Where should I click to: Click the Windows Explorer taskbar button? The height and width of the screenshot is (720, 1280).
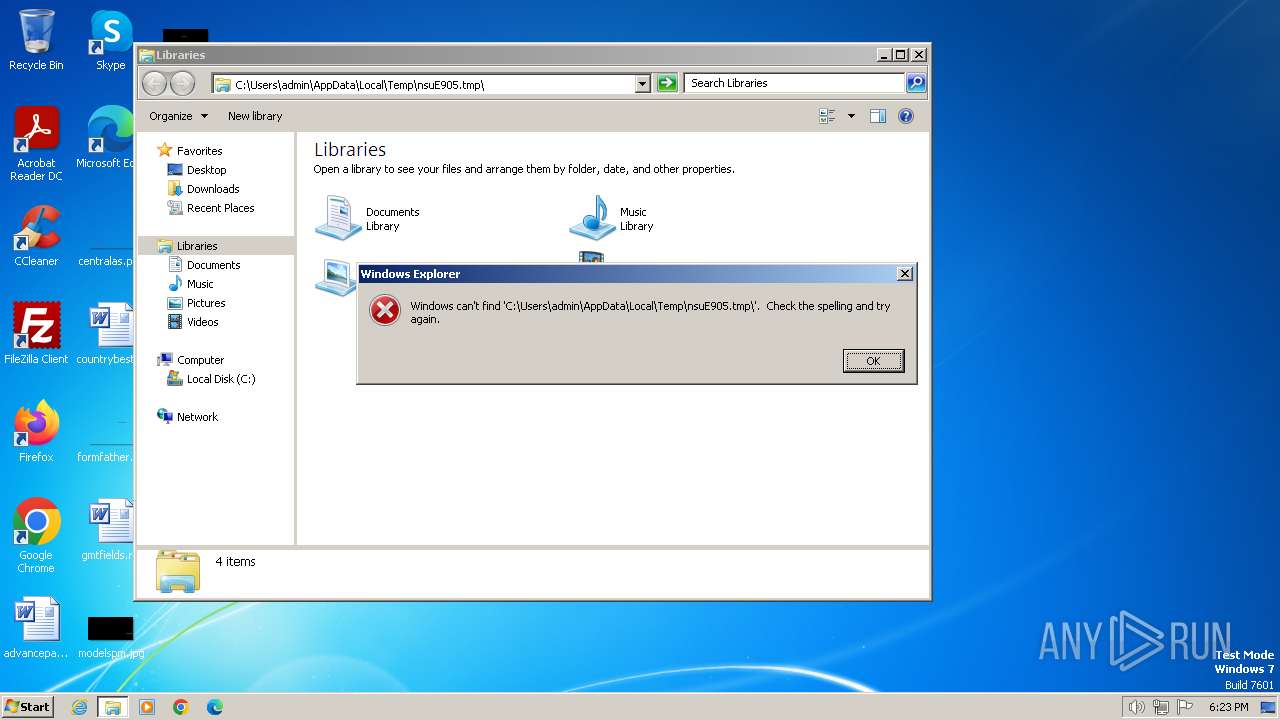pyautogui.click(x=113, y=707)
